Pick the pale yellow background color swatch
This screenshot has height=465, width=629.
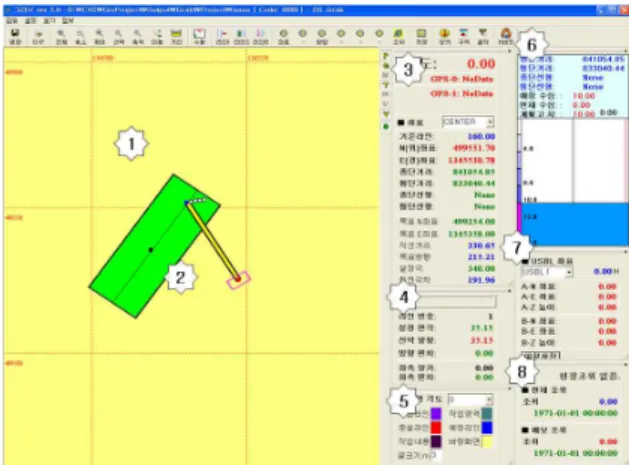[x=487, y=442]
